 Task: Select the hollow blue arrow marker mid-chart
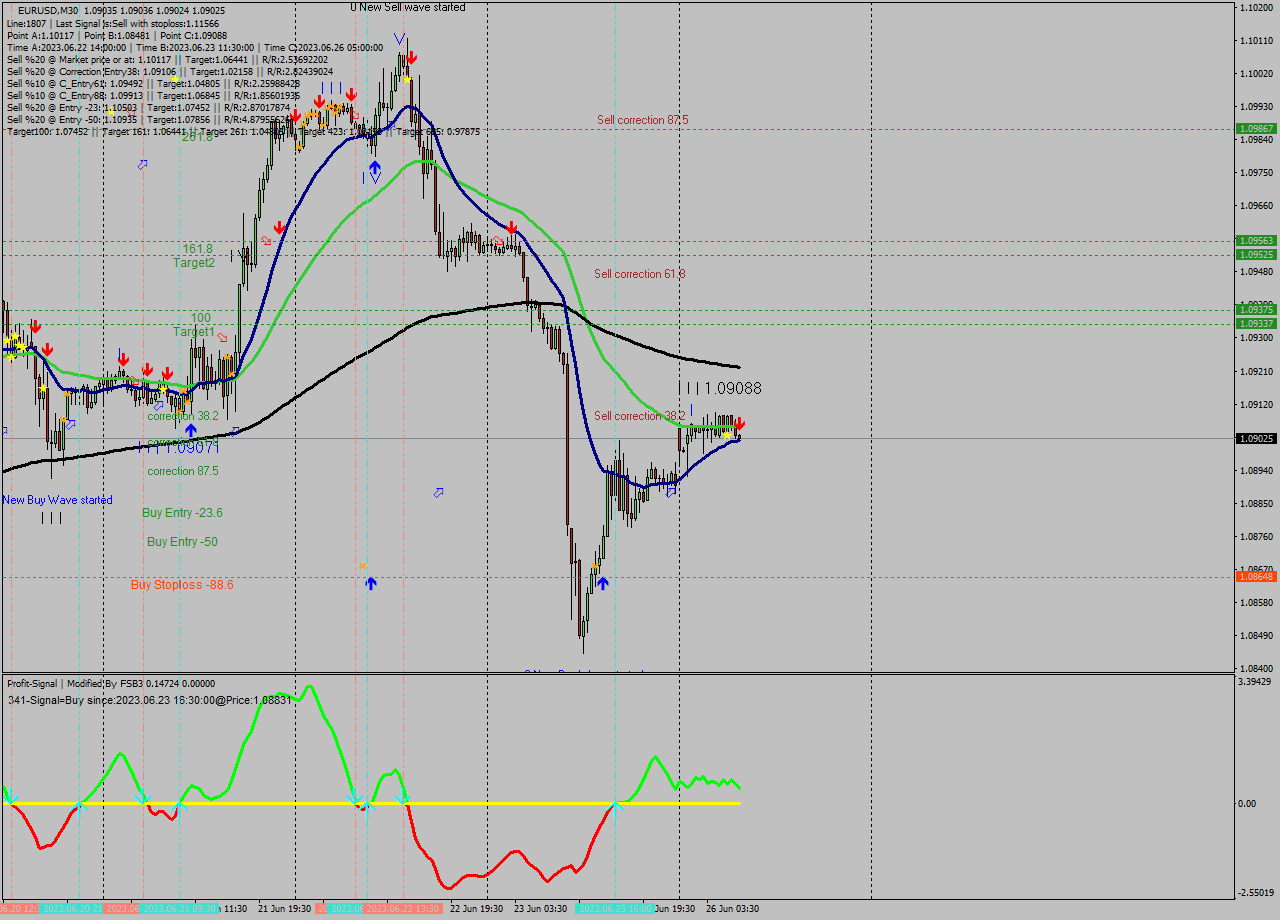click(x=438, y=492)
